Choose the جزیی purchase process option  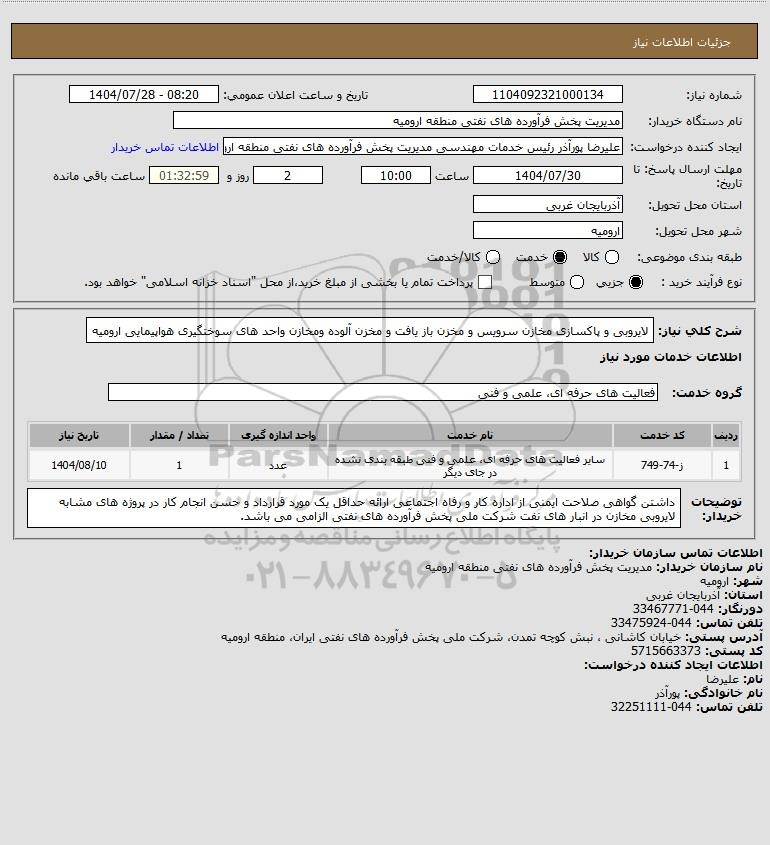tap(636, 282)
